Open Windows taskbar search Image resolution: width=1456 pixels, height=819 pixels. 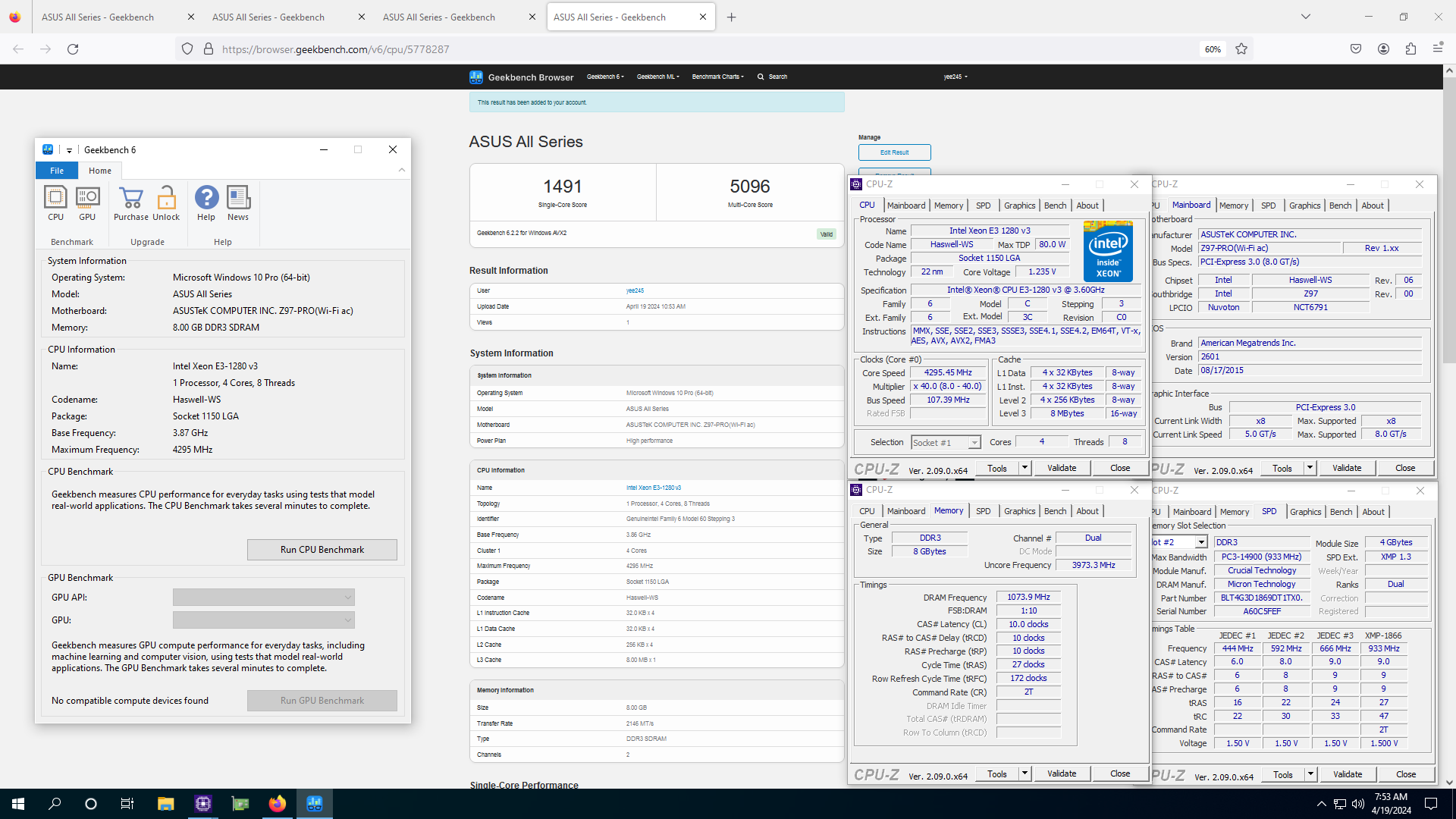[x=55, y=804]
